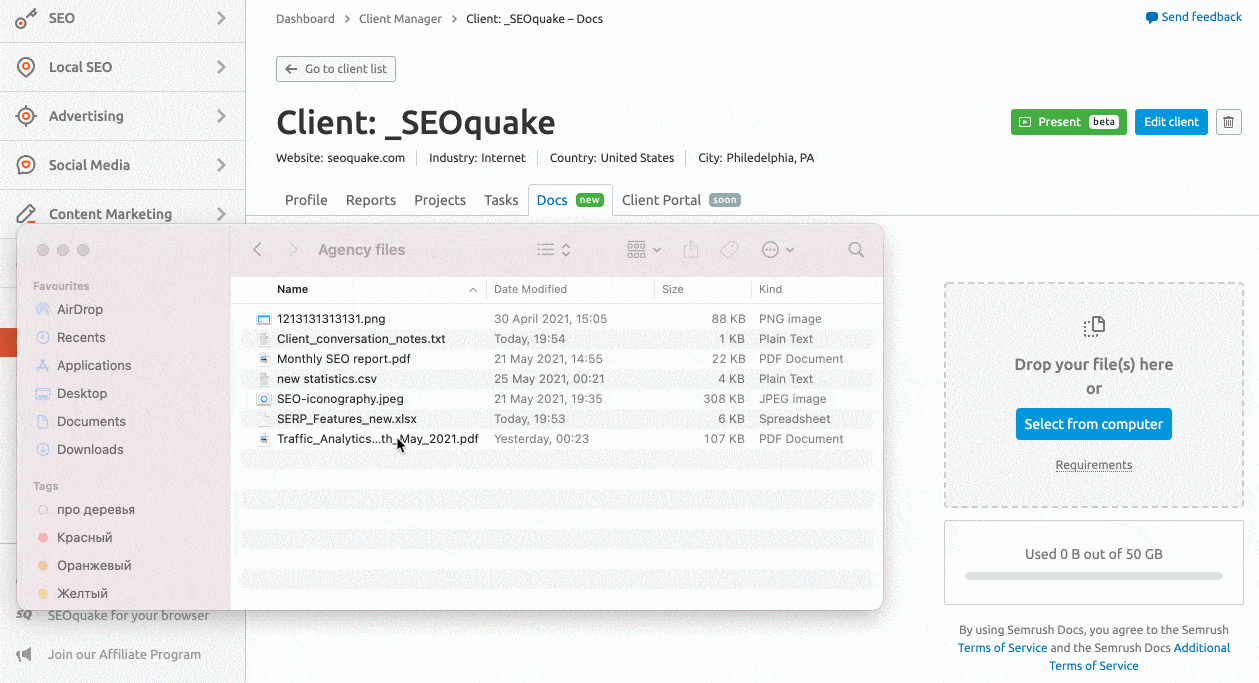Open Finder group-by grid dropdown

pyautogui.click(x=644, y=250)
